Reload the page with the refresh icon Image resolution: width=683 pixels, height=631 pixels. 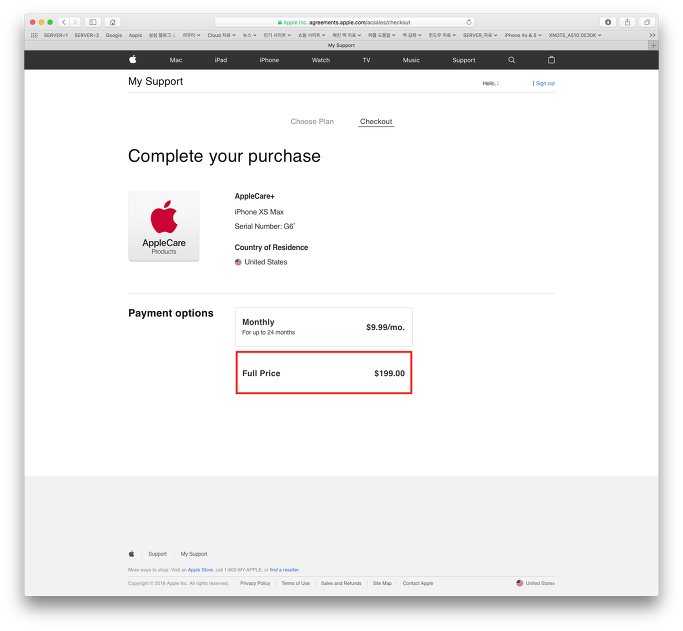(x=469, y=22)
